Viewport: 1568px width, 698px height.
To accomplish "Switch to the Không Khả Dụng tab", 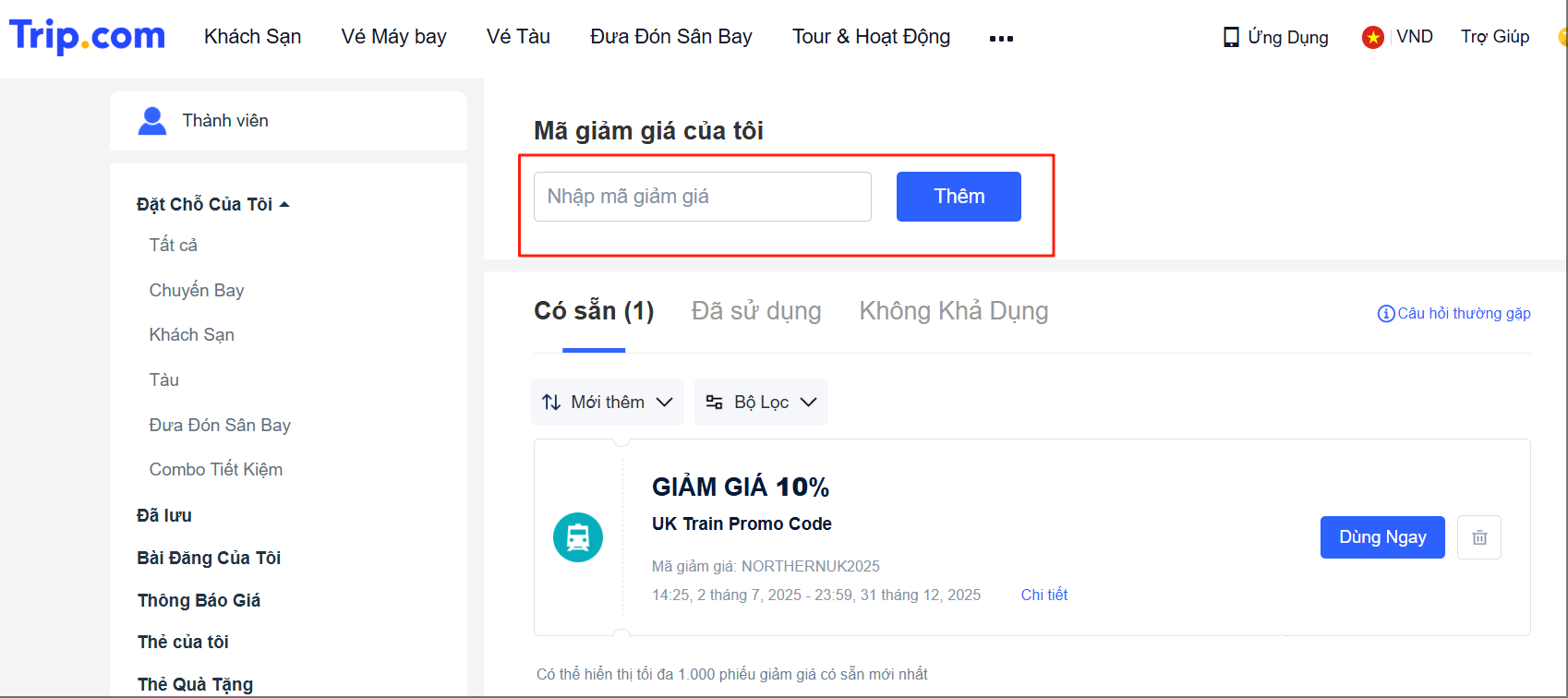I will (x=953, y=311).
